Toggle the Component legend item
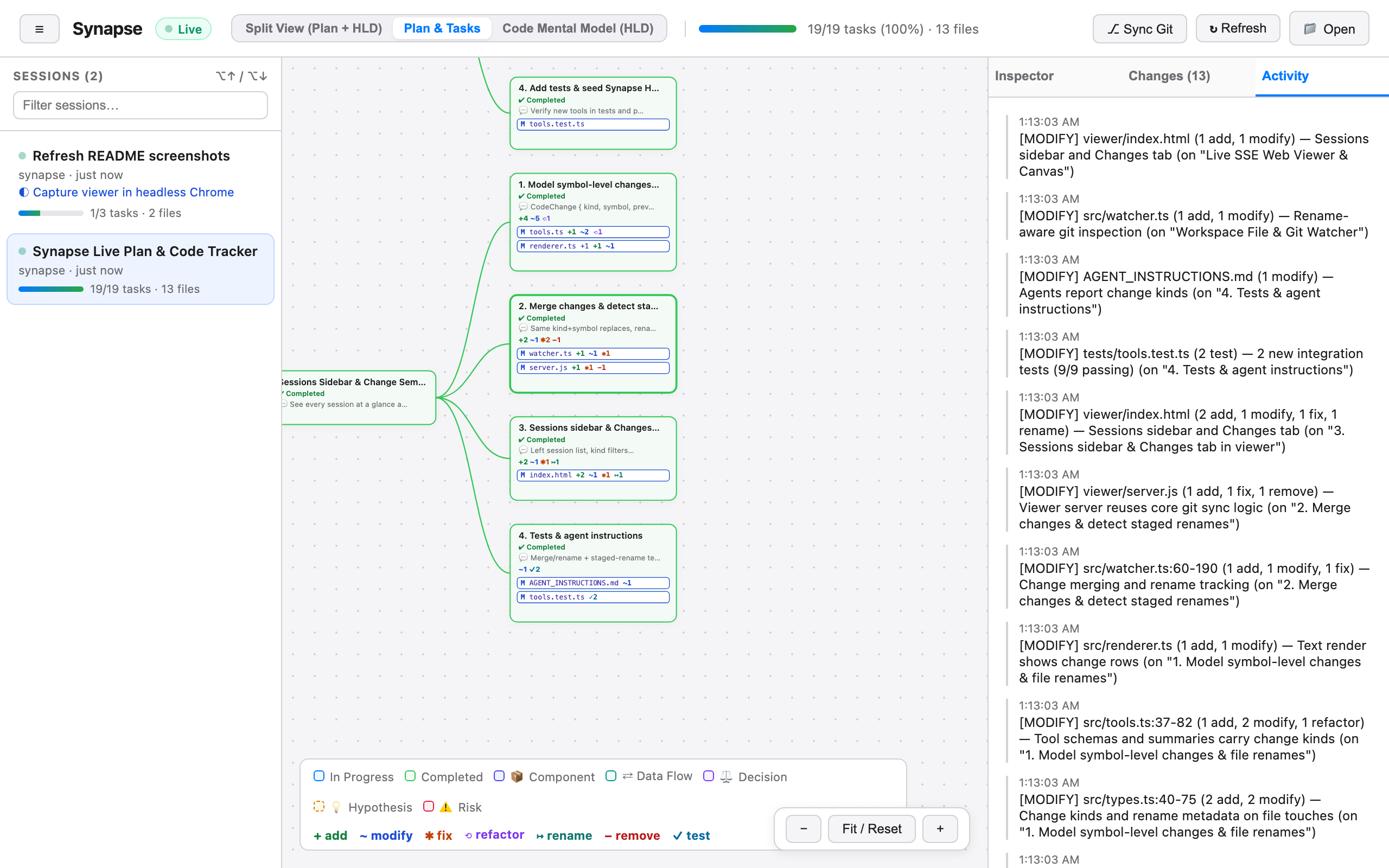1389x868 pixels. 544,776
